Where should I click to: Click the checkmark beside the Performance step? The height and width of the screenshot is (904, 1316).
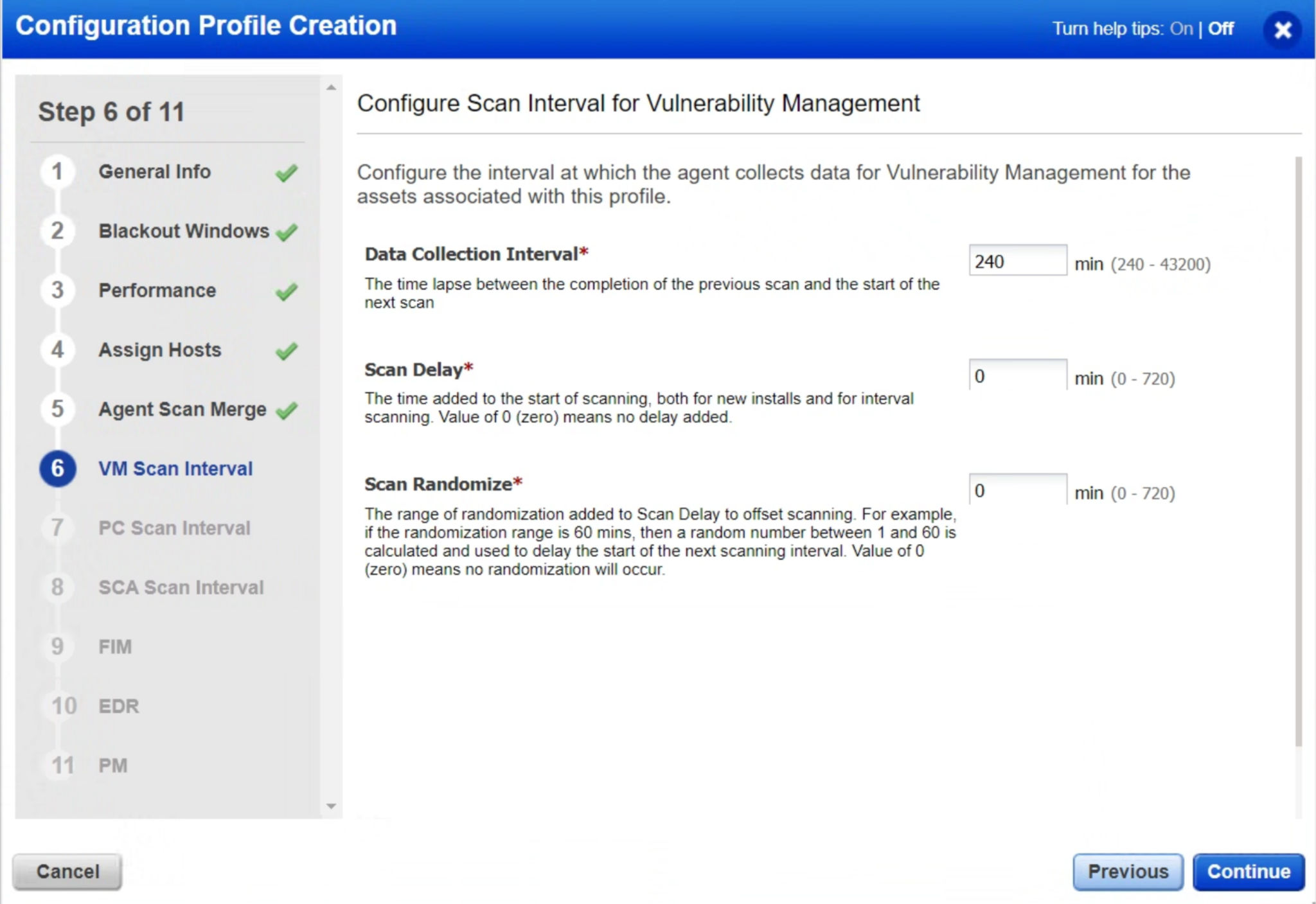click(288, 291)
